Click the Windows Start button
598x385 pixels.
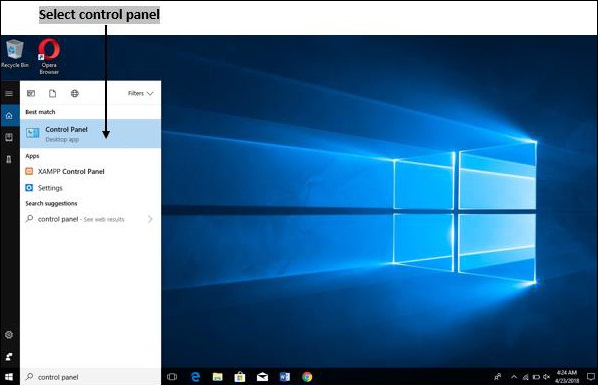coord(9,377)
